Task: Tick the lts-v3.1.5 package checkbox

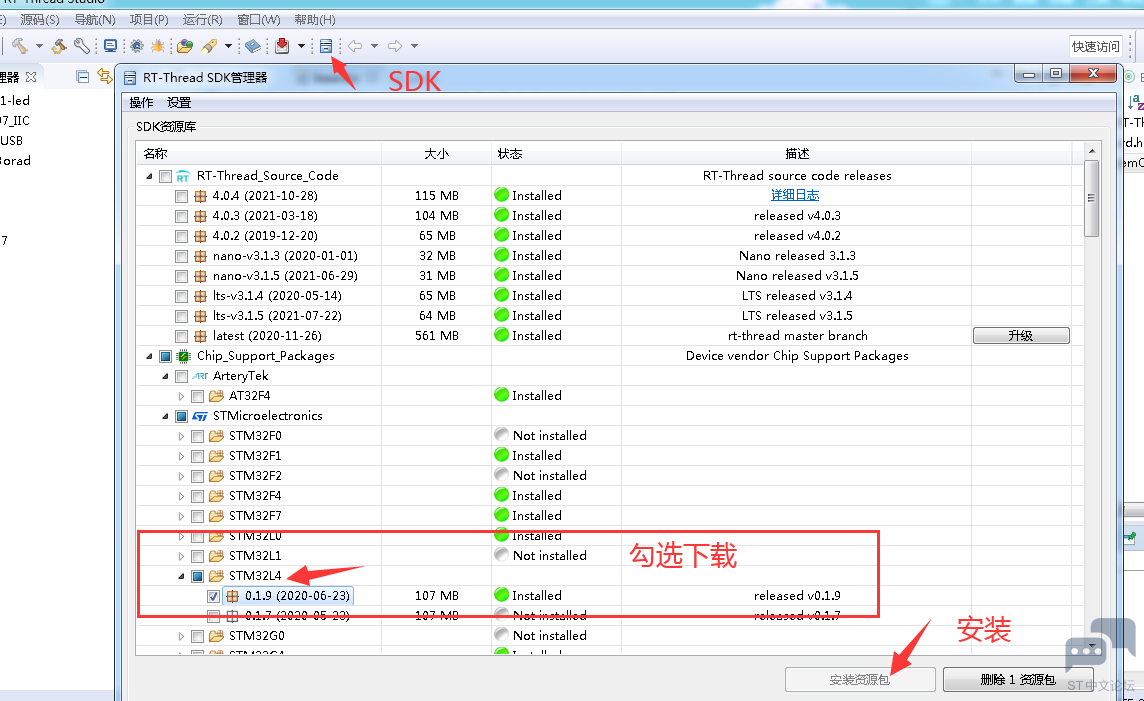Action: (x=181, y=317)
